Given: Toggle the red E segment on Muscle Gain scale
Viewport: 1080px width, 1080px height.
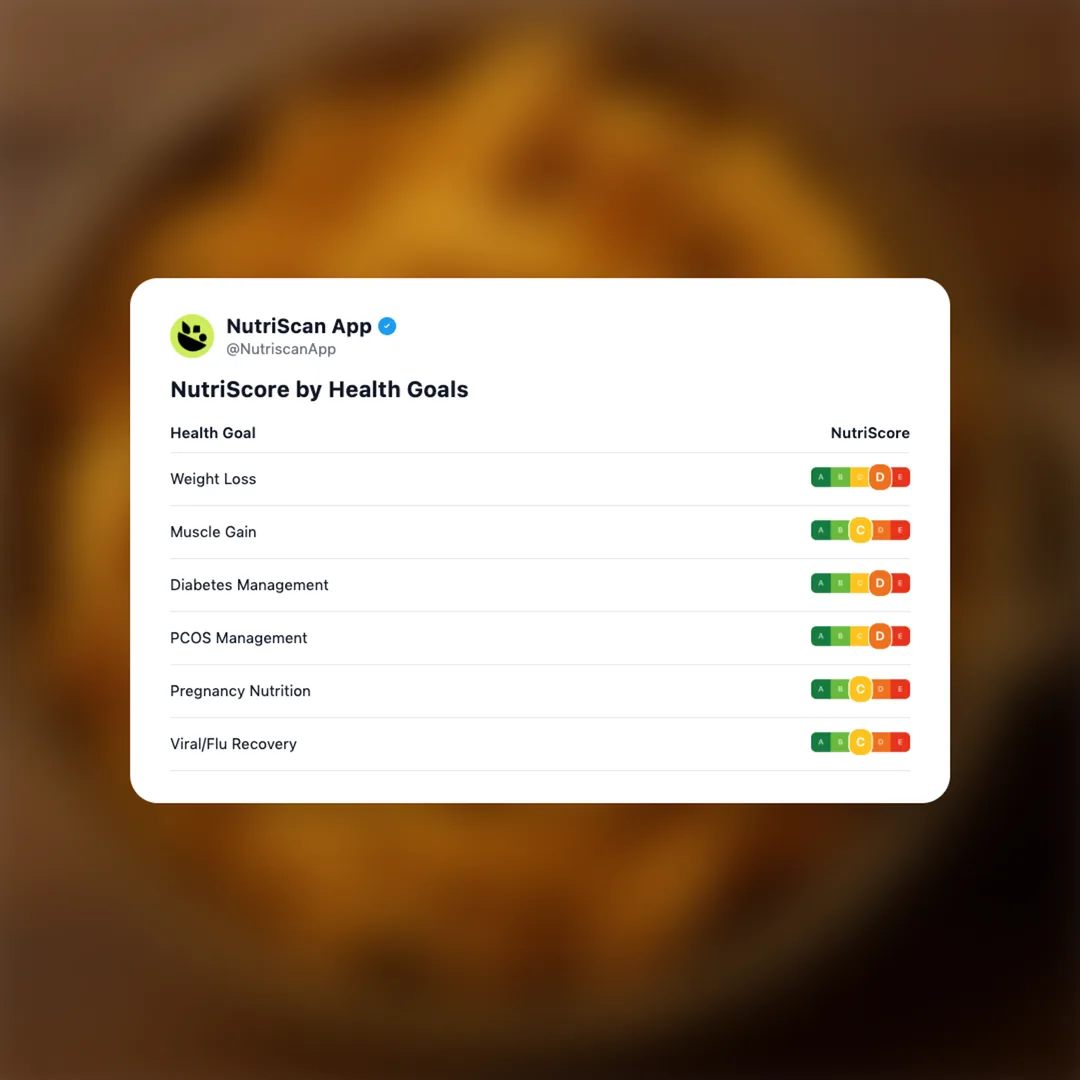Looking at the screenshot, I should (900, 530).
